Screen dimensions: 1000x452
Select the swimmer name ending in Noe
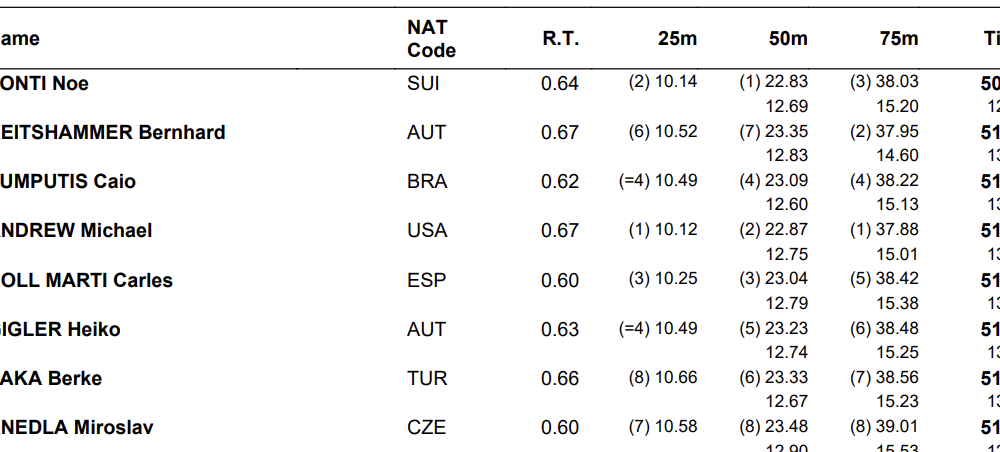(x=45, y=83)
